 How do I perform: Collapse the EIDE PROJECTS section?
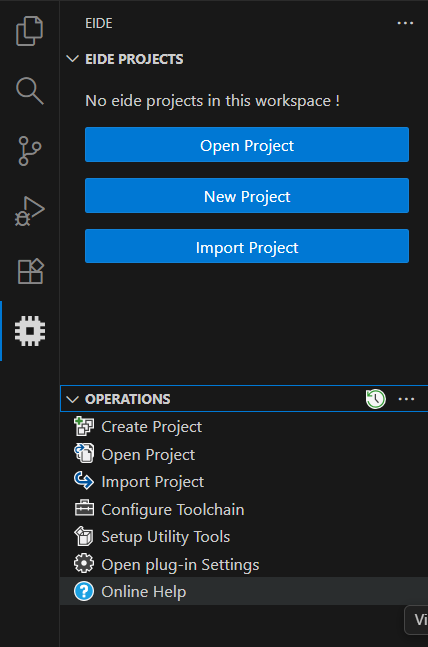coord(73,59)
